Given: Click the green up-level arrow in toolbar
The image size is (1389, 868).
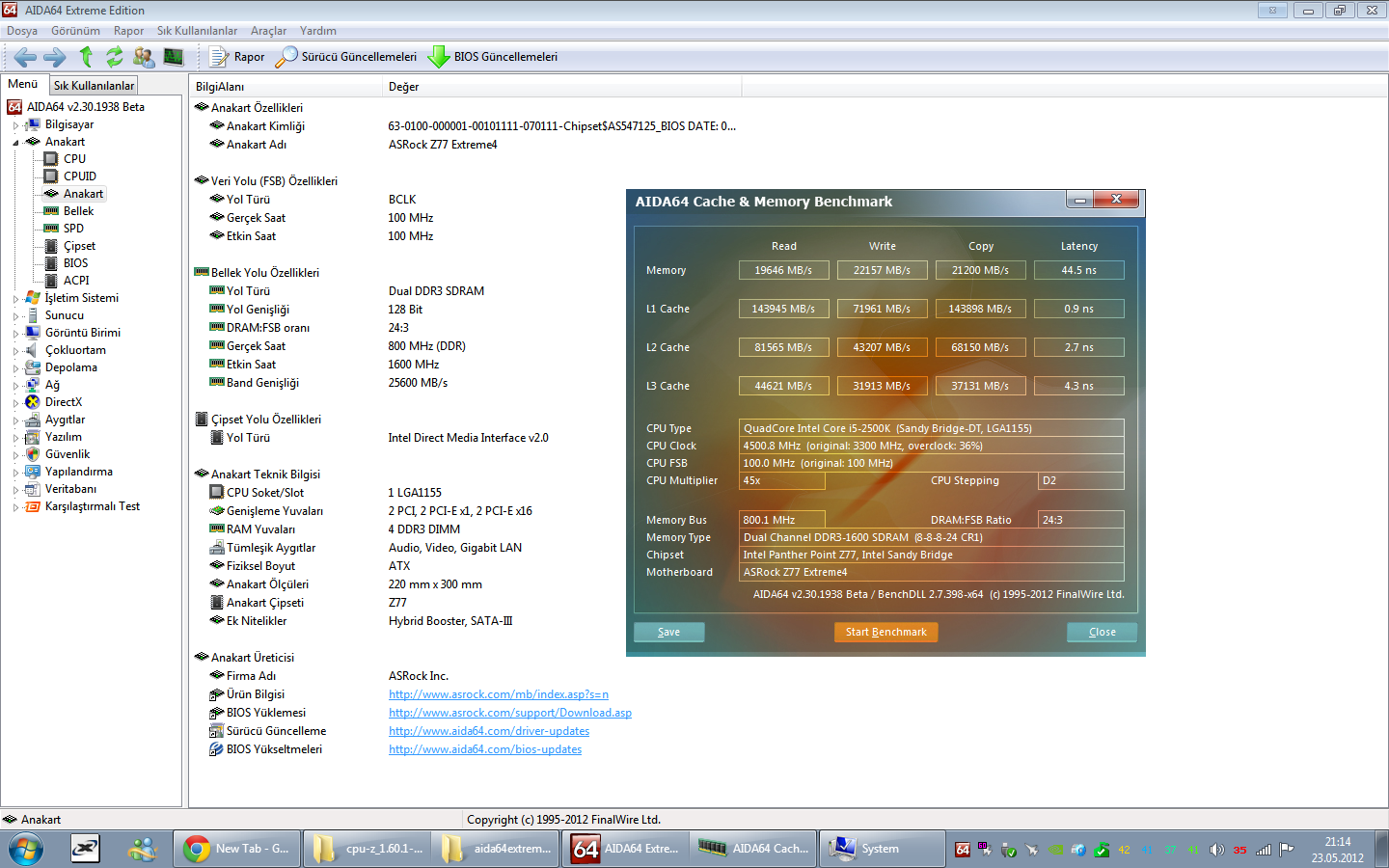Looking at the screenshot, I should [86, 57].
